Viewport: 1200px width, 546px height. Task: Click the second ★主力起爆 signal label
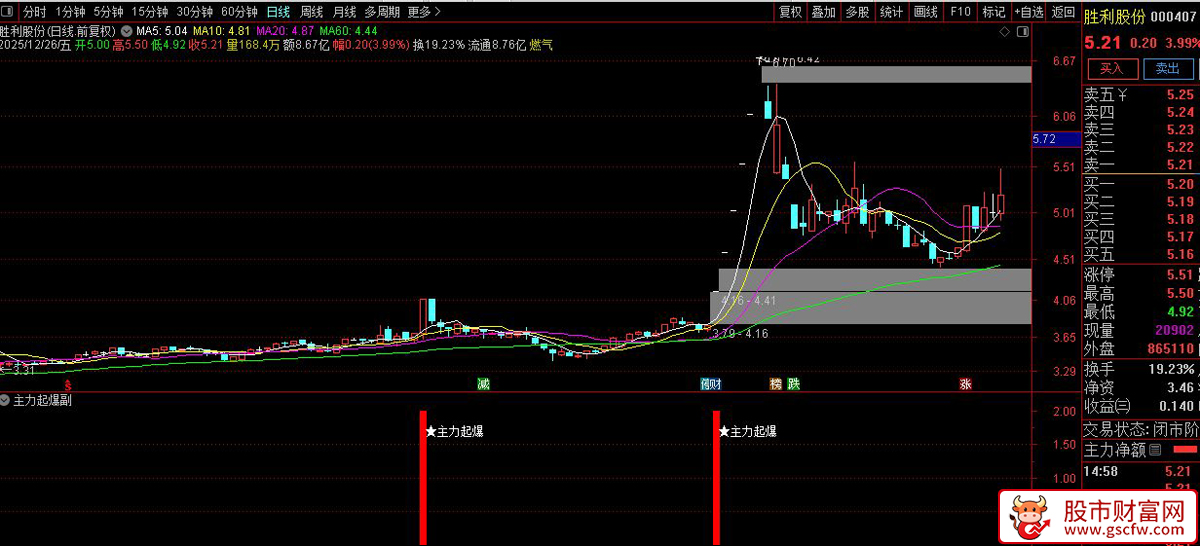[x=747, y=432]
